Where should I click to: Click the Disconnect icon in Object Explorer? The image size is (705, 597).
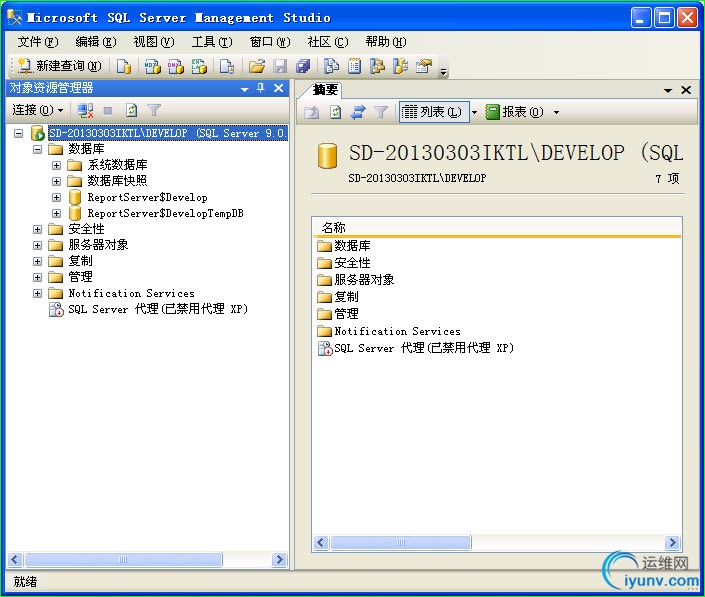tap(85, 110)
